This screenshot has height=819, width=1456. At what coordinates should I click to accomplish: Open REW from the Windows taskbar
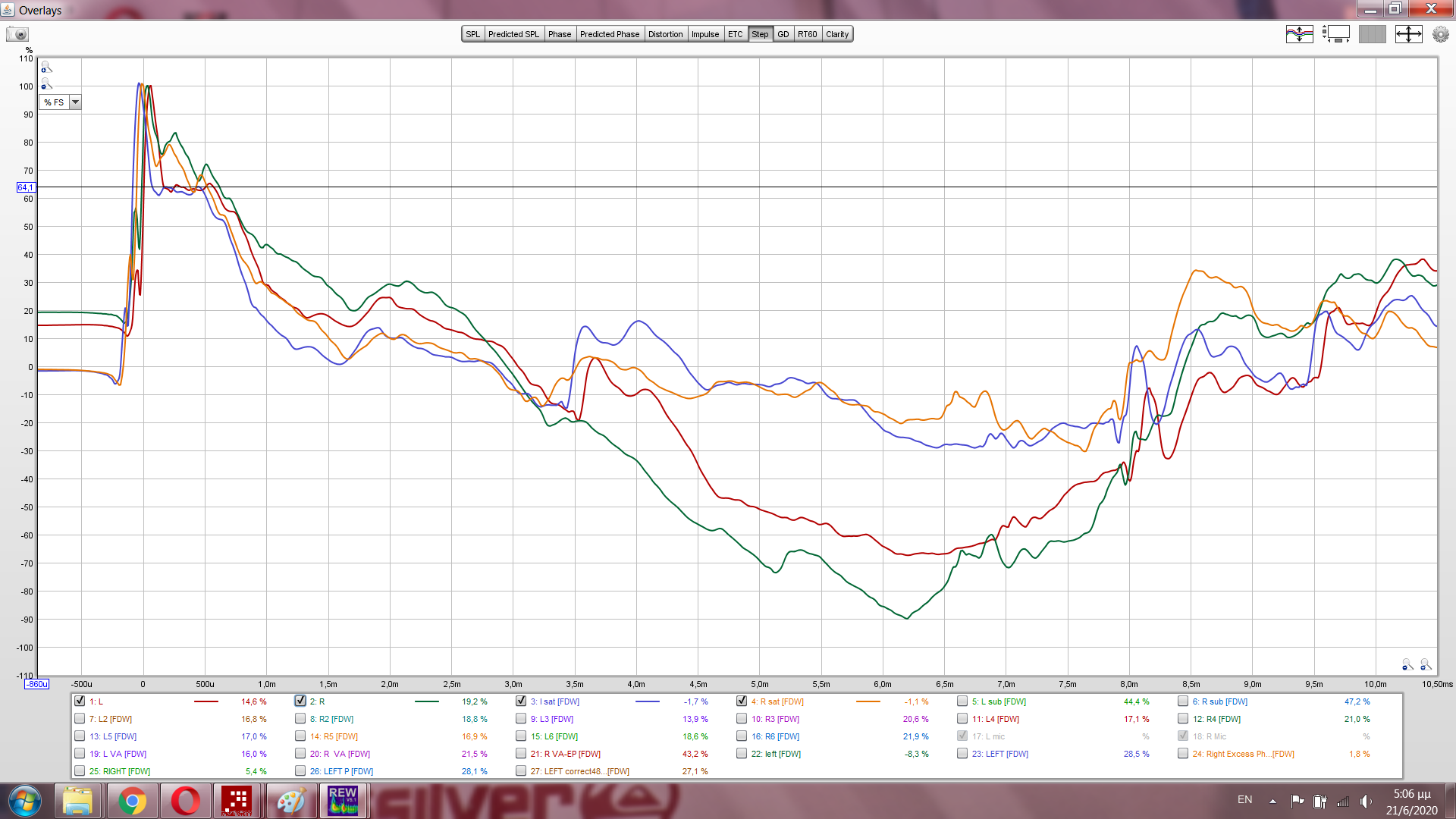(x=343, y=801)
